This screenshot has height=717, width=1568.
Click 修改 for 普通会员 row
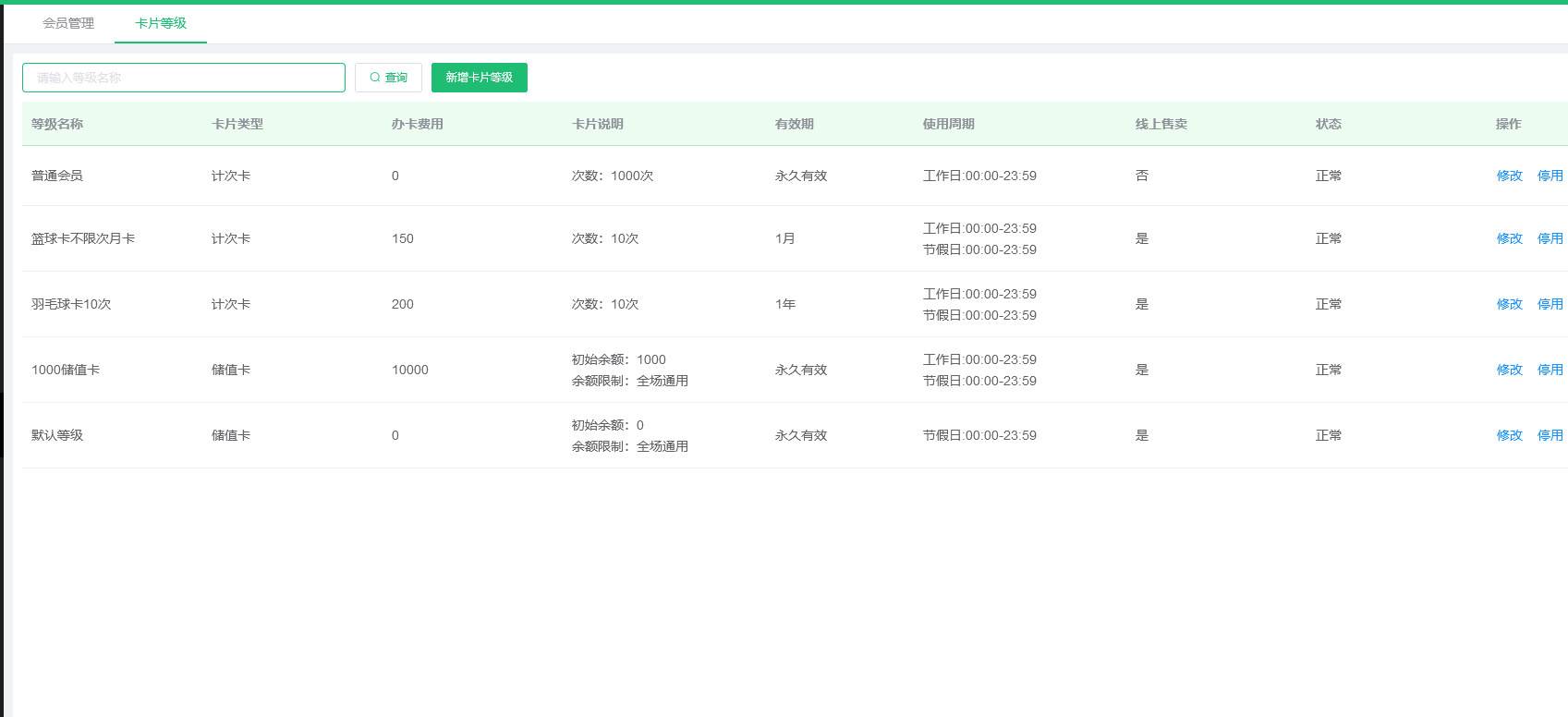(1509, 176)
